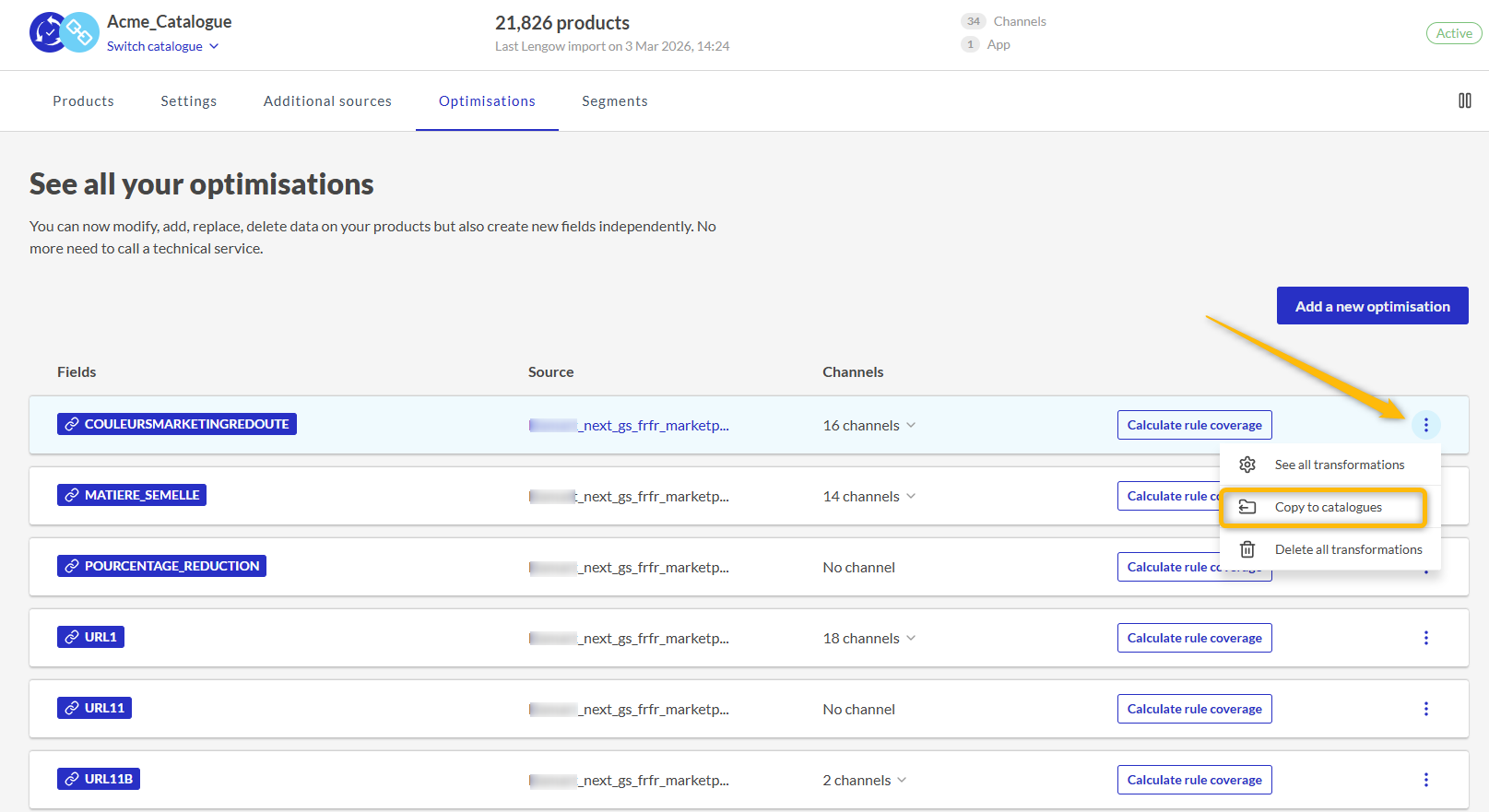Open the source link in the MATIERE_SEMELLE row
The height and width of the screenshot is (812, 1489).
[629, 496]
